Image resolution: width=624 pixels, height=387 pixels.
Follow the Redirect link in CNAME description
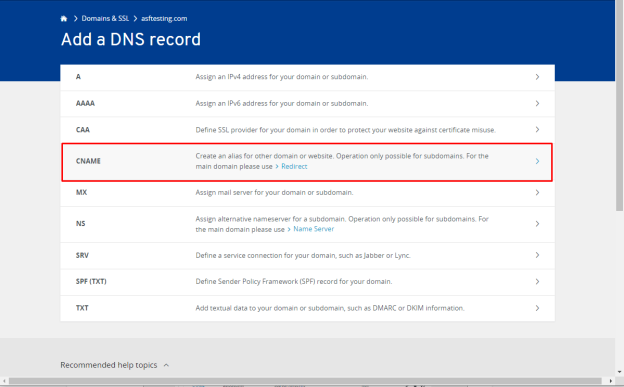pyautogui.click(x=294, y=166)
